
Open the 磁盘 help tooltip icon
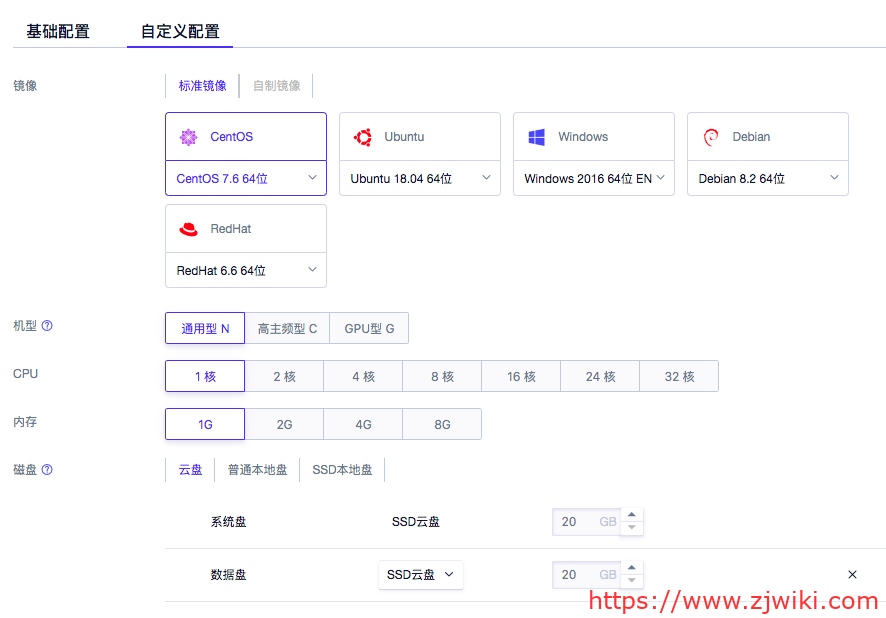44,469
